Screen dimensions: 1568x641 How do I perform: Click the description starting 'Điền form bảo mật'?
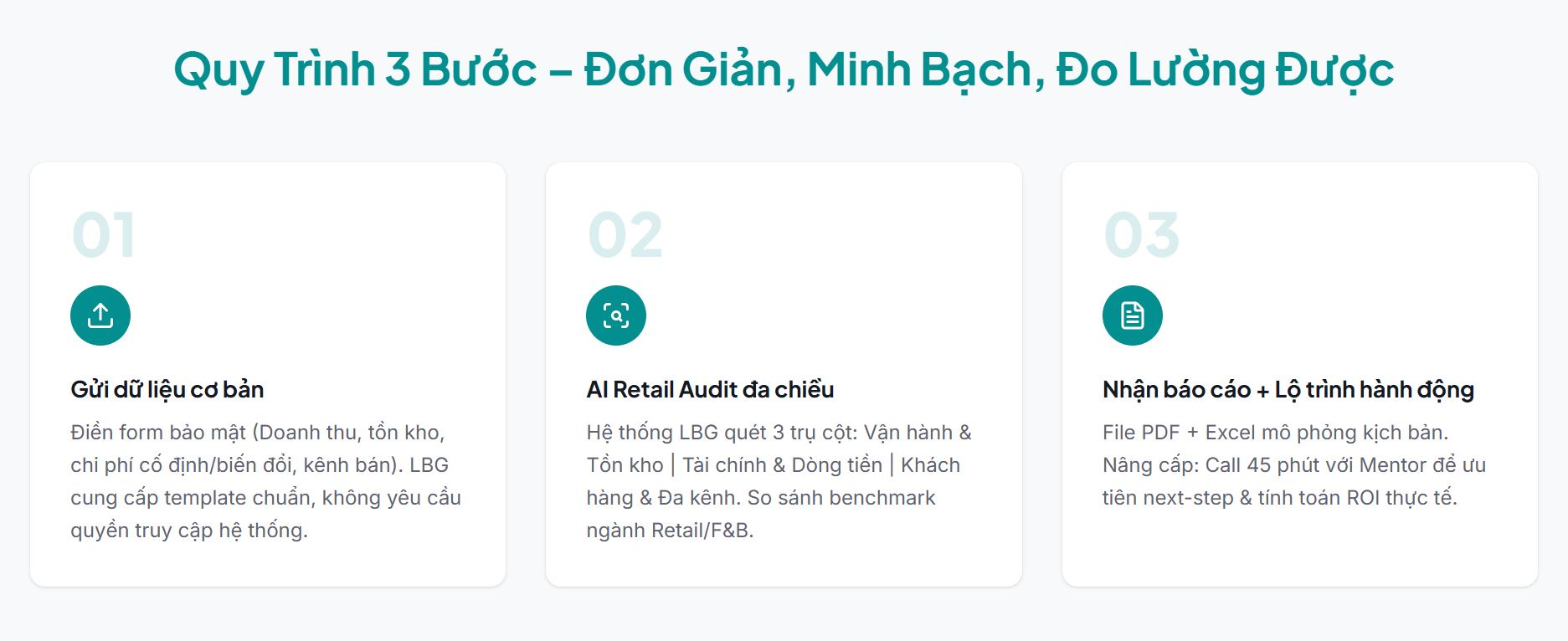(x=266, y=481)
